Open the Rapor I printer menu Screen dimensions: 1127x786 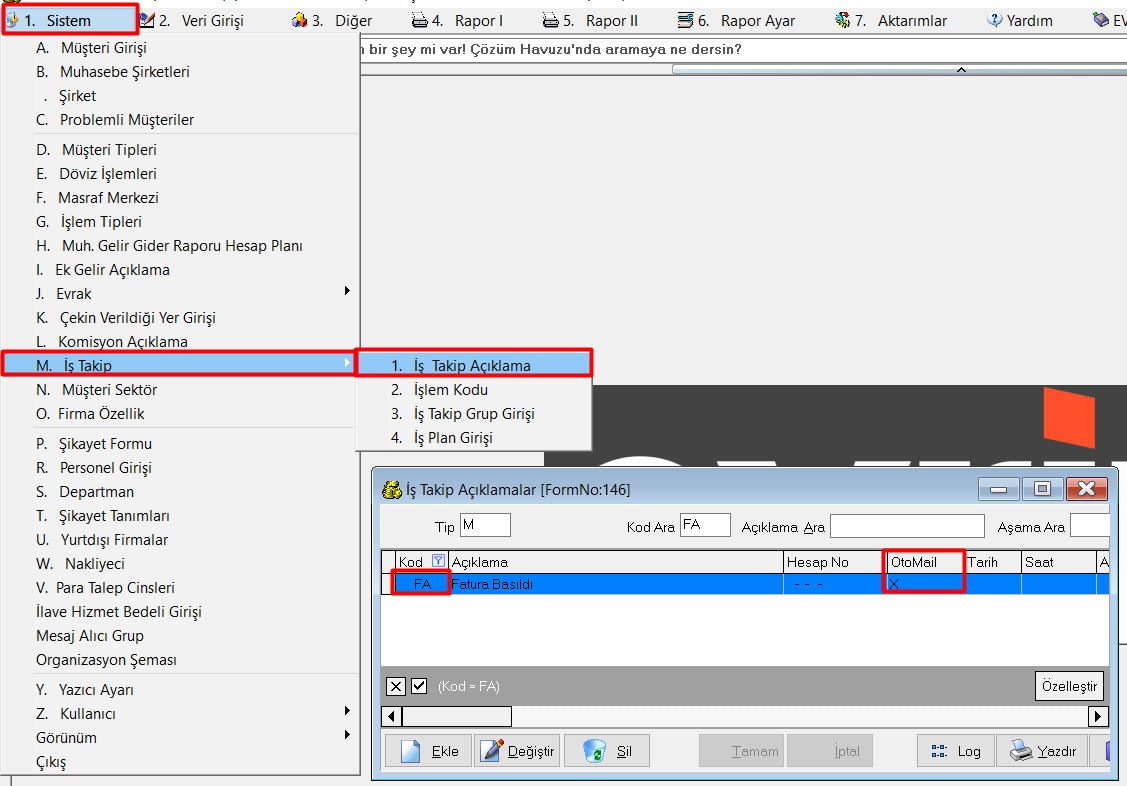457,20
